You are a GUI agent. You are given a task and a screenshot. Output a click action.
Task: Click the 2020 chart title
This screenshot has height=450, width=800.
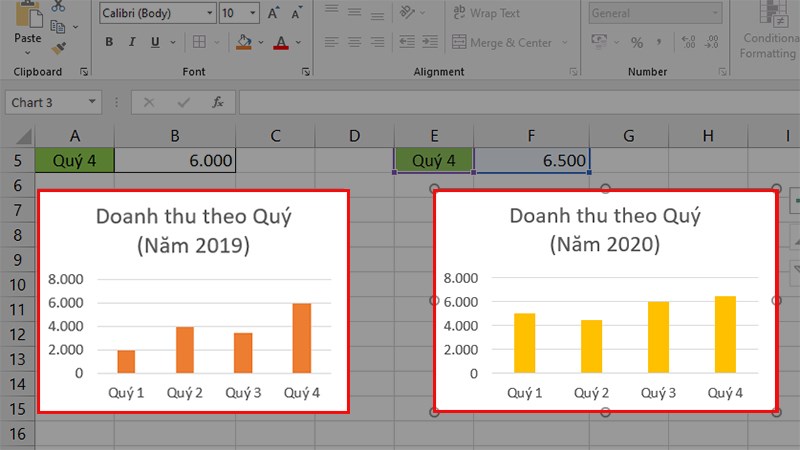(605, 230)
